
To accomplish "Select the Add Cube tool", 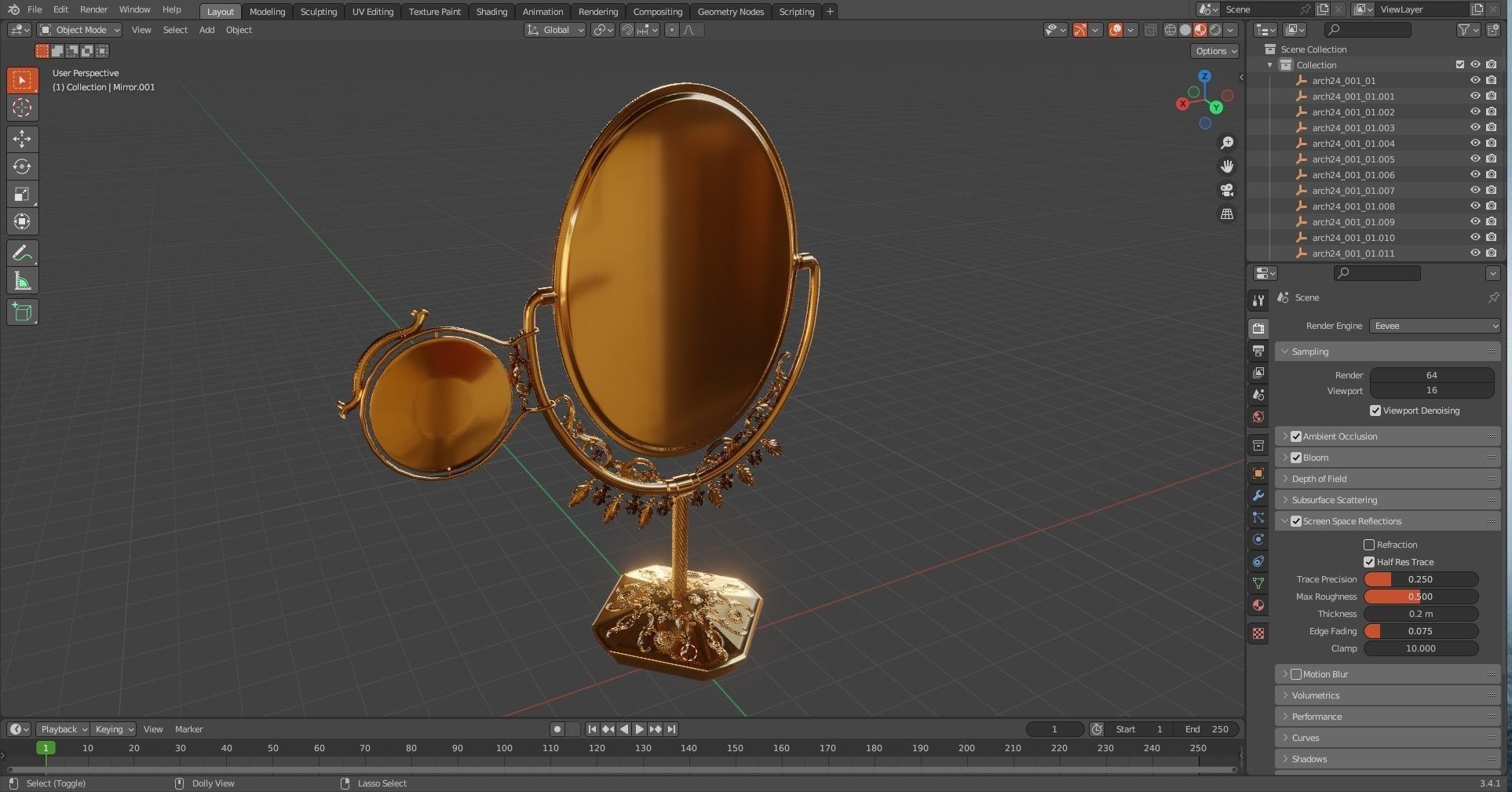I will [22, 312].
